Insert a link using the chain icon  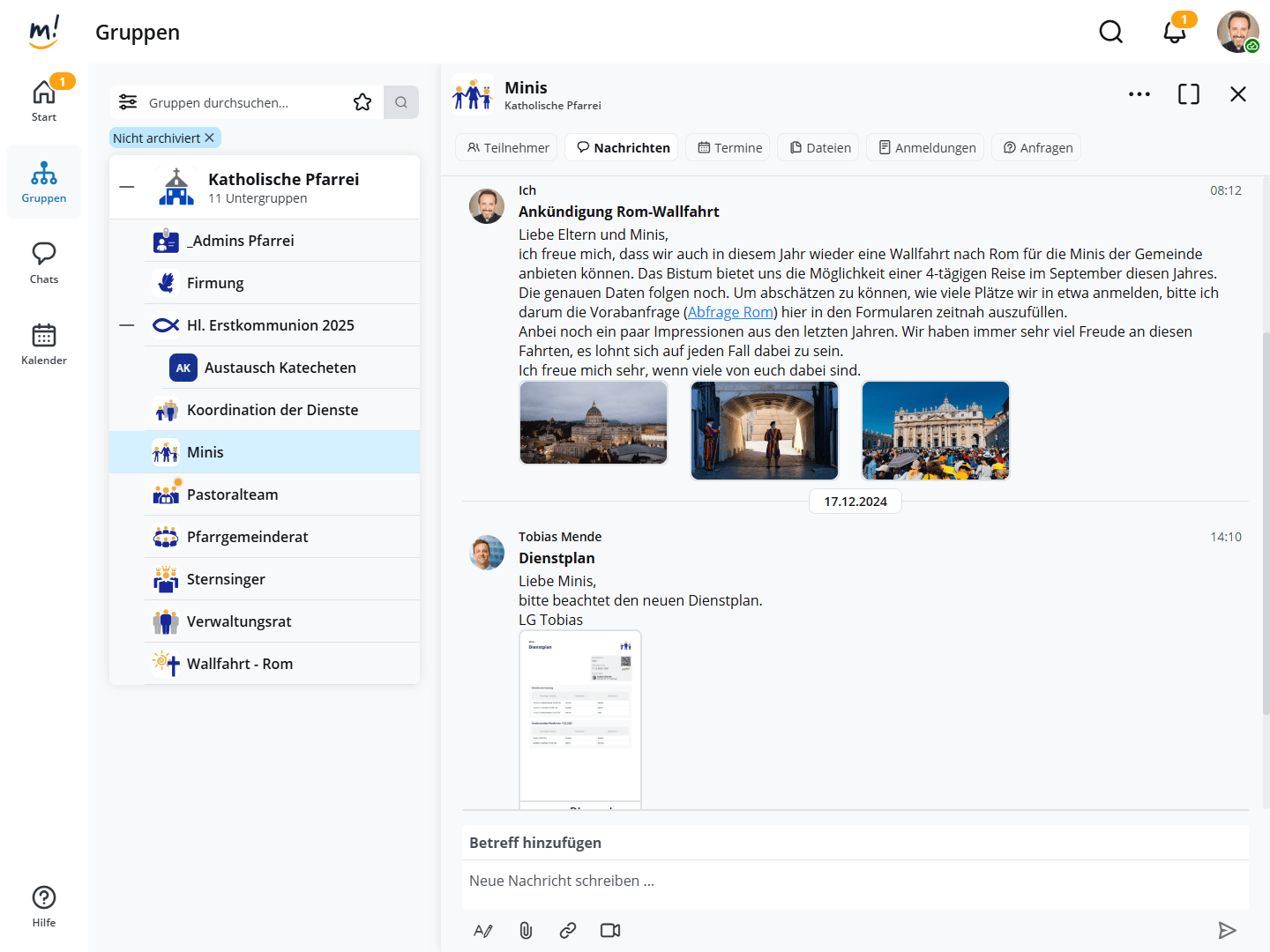coord(568,930)
